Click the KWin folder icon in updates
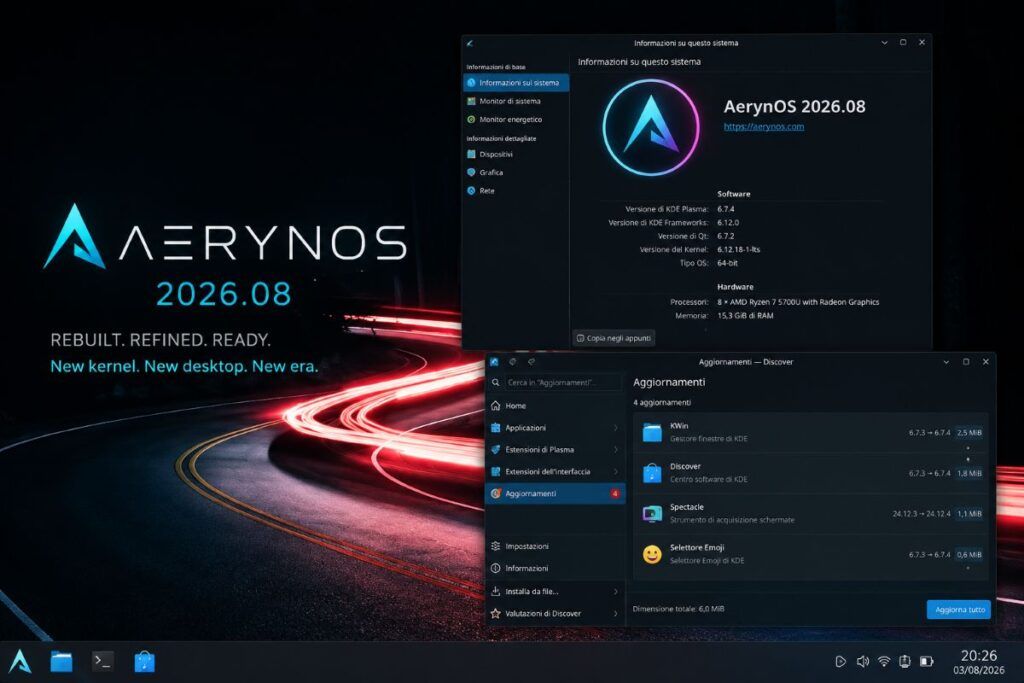This screenshot has height=683, width=1024. (652, 432)
